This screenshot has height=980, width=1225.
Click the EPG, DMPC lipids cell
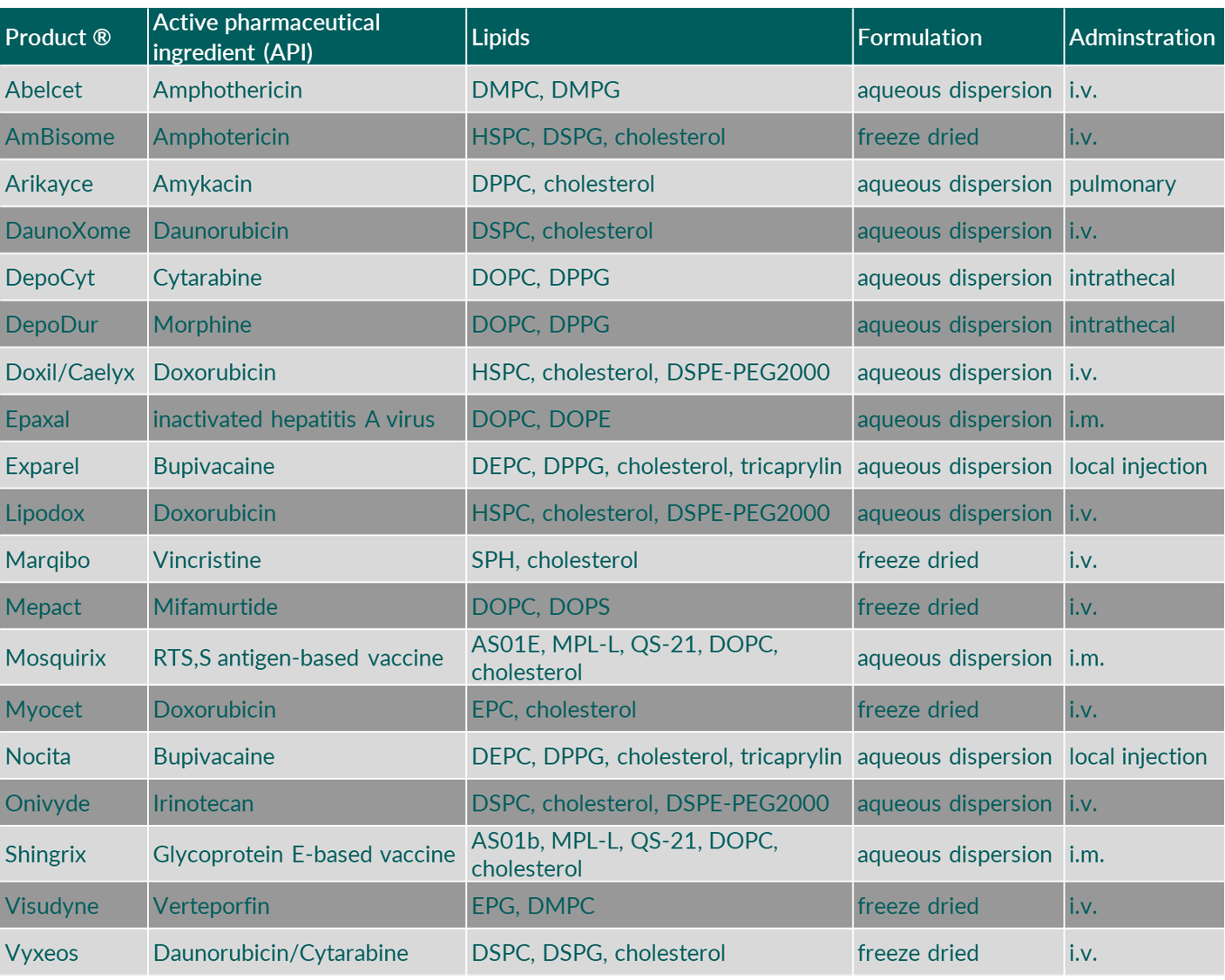pos(533,906)
